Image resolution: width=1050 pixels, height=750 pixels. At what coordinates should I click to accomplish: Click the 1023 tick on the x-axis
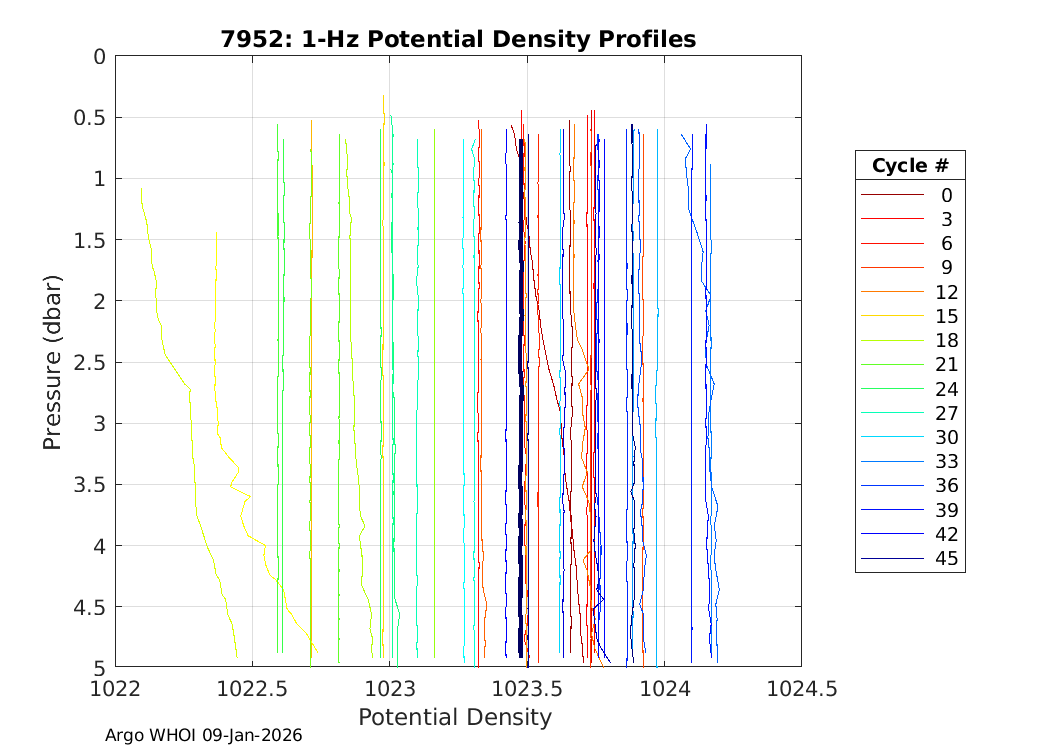click(x=390, y=688)
